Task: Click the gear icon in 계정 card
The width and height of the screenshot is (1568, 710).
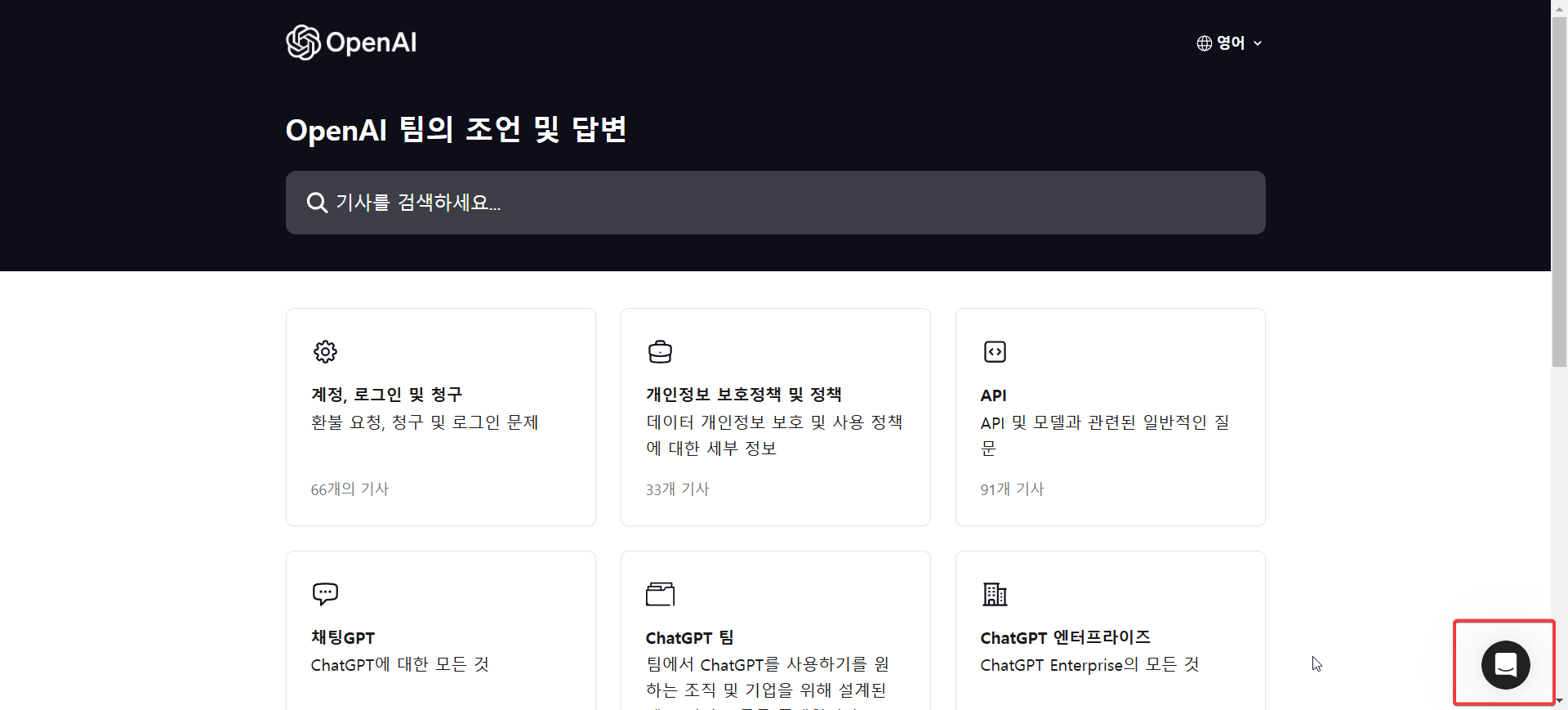Action: [x=325, y=351]
